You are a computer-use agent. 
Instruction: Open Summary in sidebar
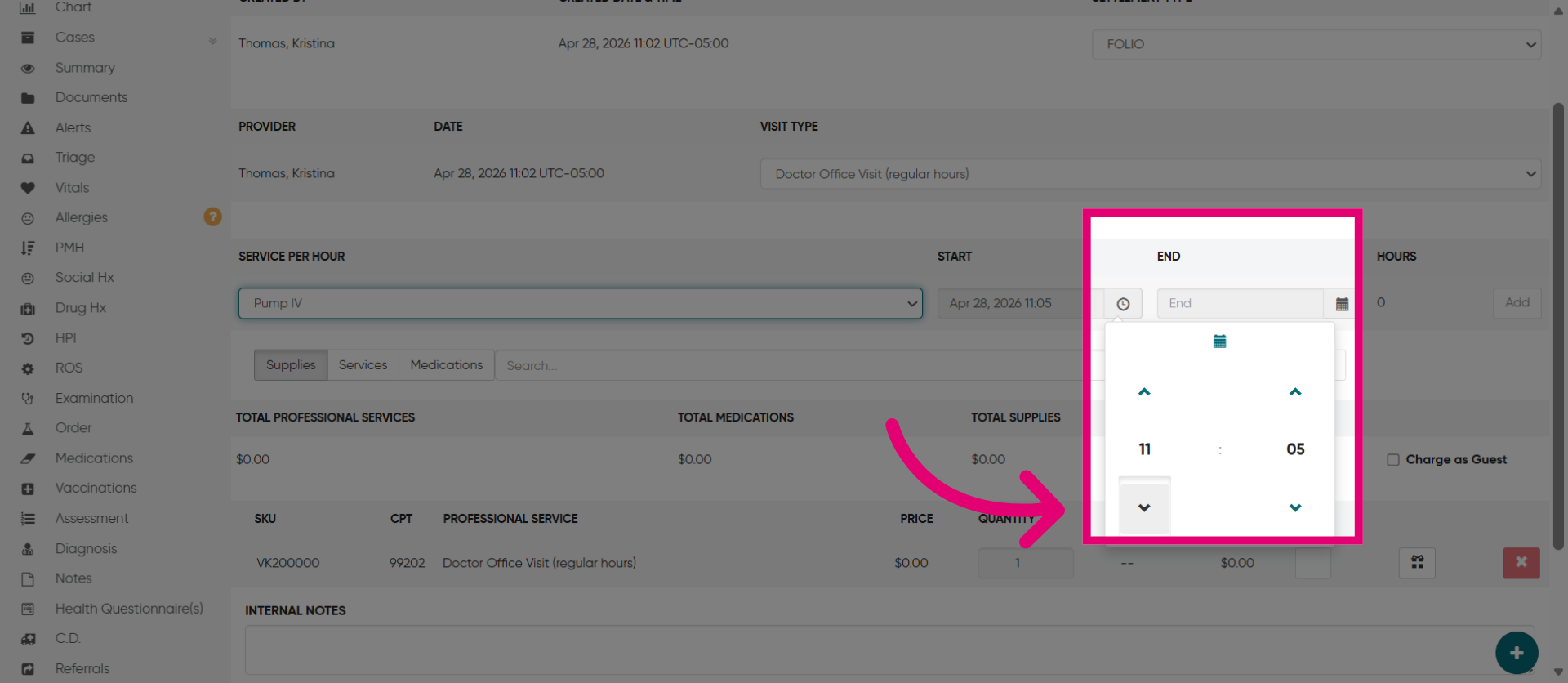[x=85, y=68]
